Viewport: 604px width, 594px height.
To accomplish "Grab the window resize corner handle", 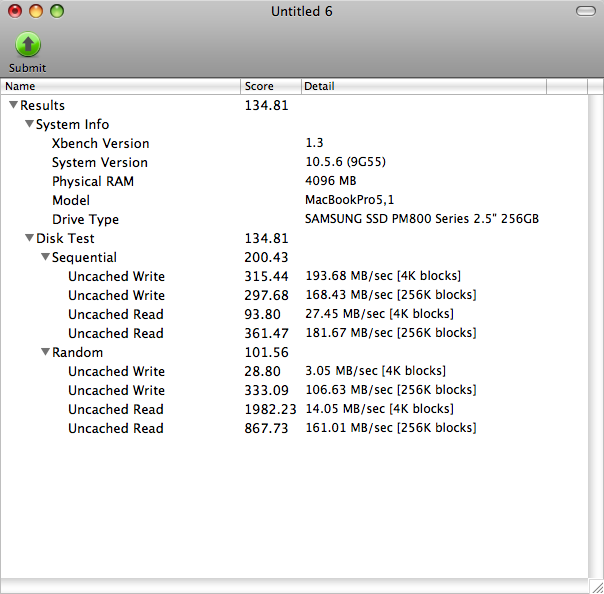I will point(597,587).
